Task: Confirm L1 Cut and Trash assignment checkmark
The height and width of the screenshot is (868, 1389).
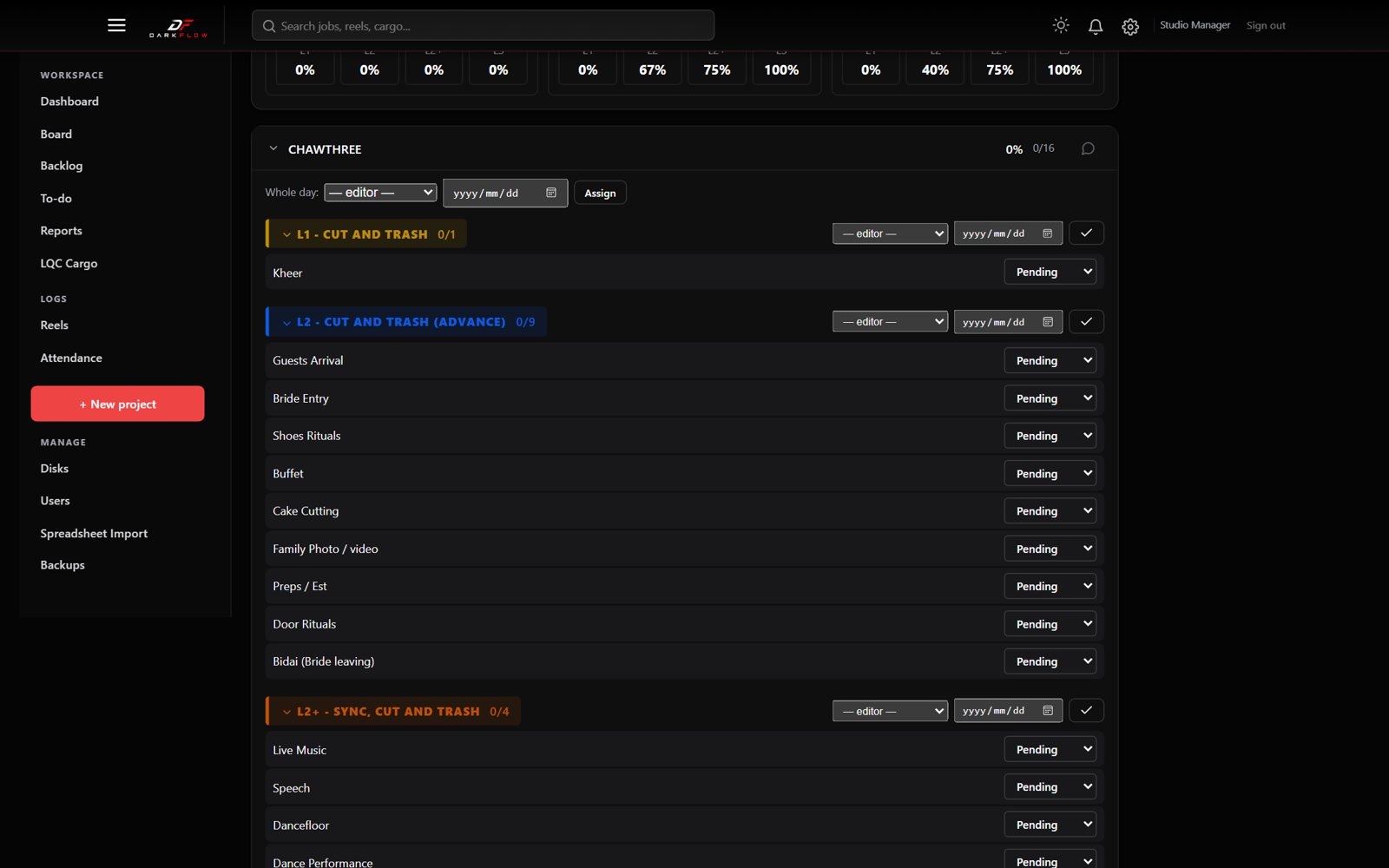Action: click(1086, 233)
